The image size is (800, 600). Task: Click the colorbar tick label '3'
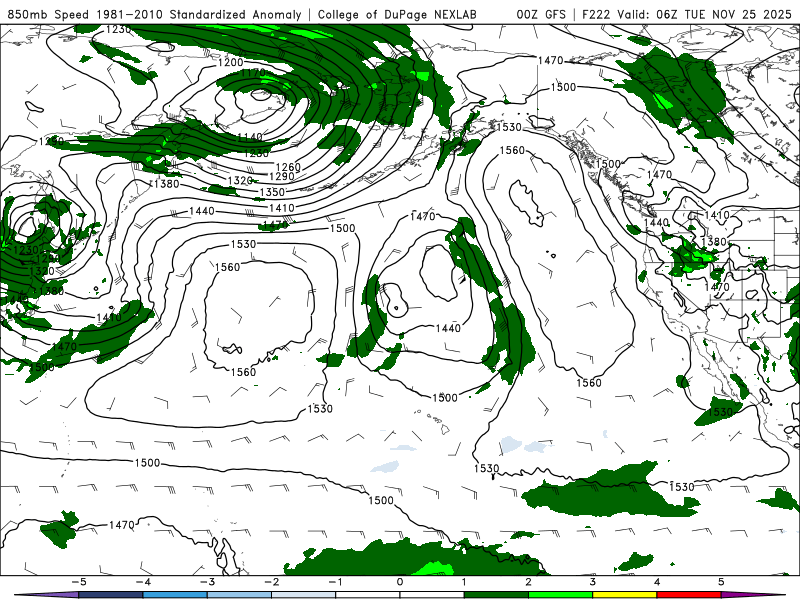click(592, 582)
